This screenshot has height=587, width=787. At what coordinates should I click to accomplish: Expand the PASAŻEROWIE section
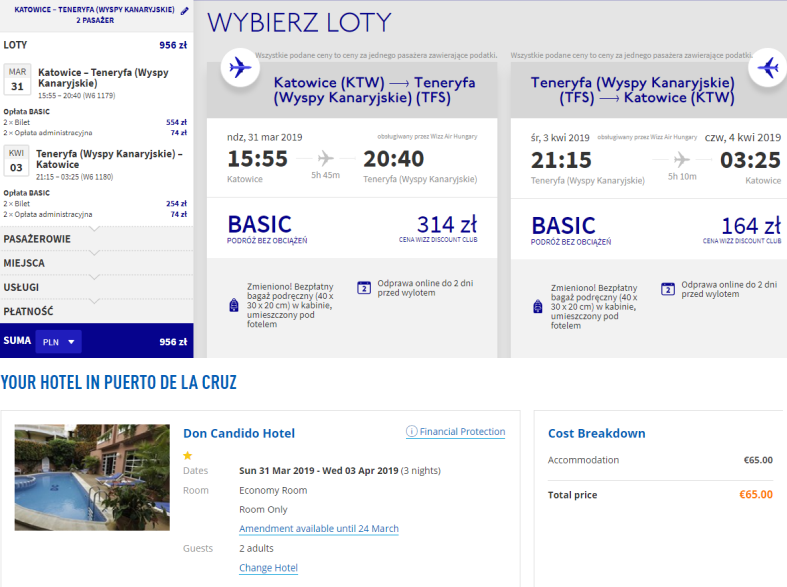point(96,239)
